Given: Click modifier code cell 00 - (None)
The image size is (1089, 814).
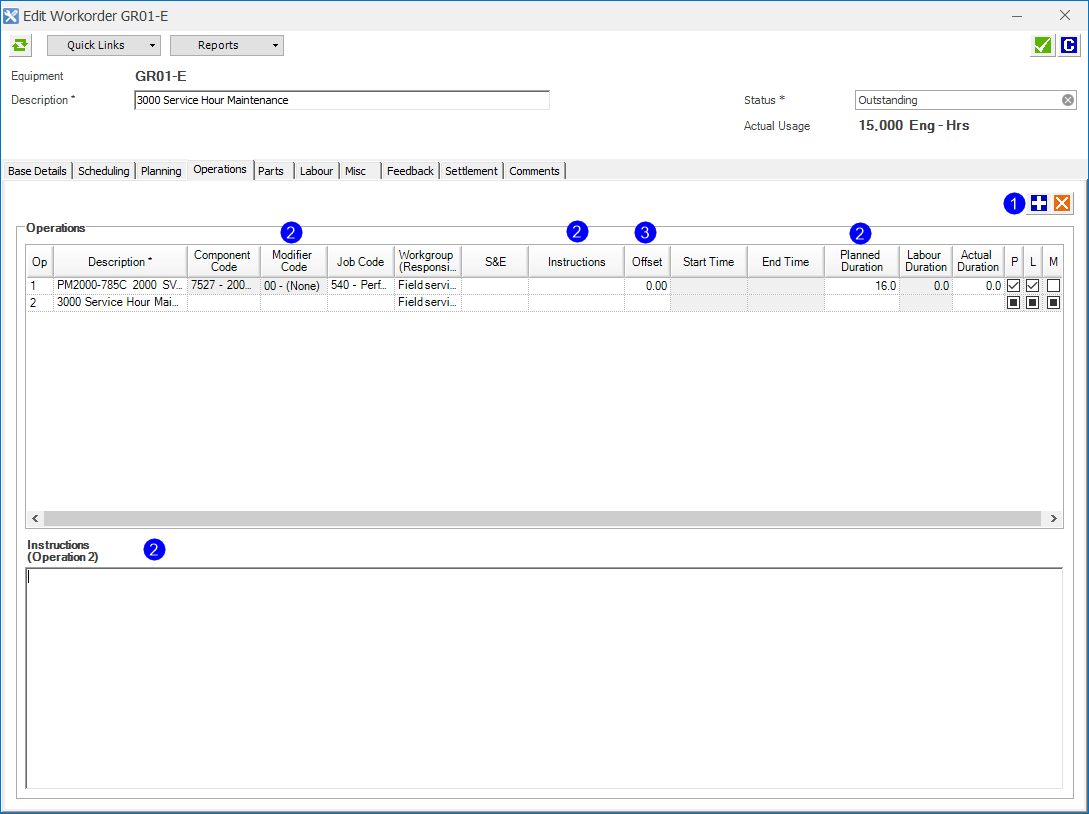Looking at the screenshot, I should (x=293, y=285).
